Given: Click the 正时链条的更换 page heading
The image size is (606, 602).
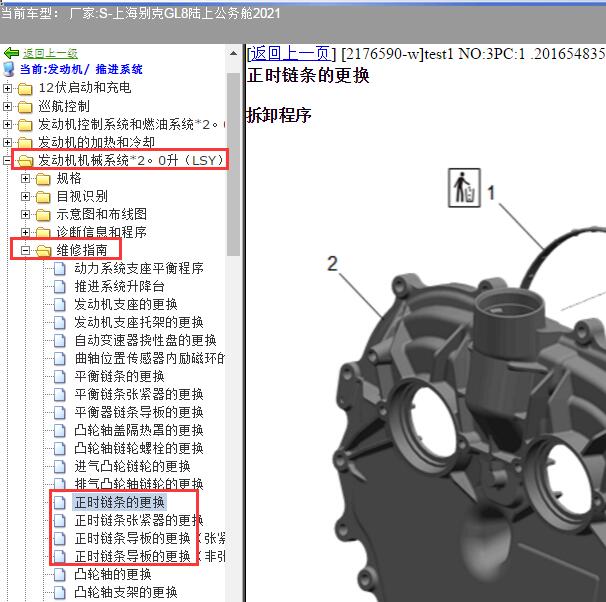Looking at the screenshot, I should (x=308, y=75).
